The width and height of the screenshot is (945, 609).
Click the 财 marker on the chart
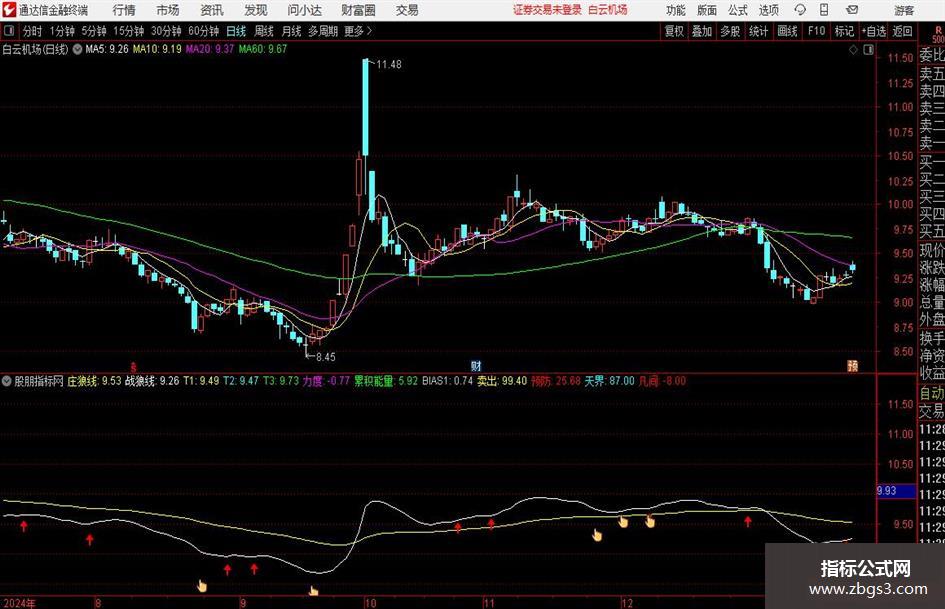pos(476,366)
